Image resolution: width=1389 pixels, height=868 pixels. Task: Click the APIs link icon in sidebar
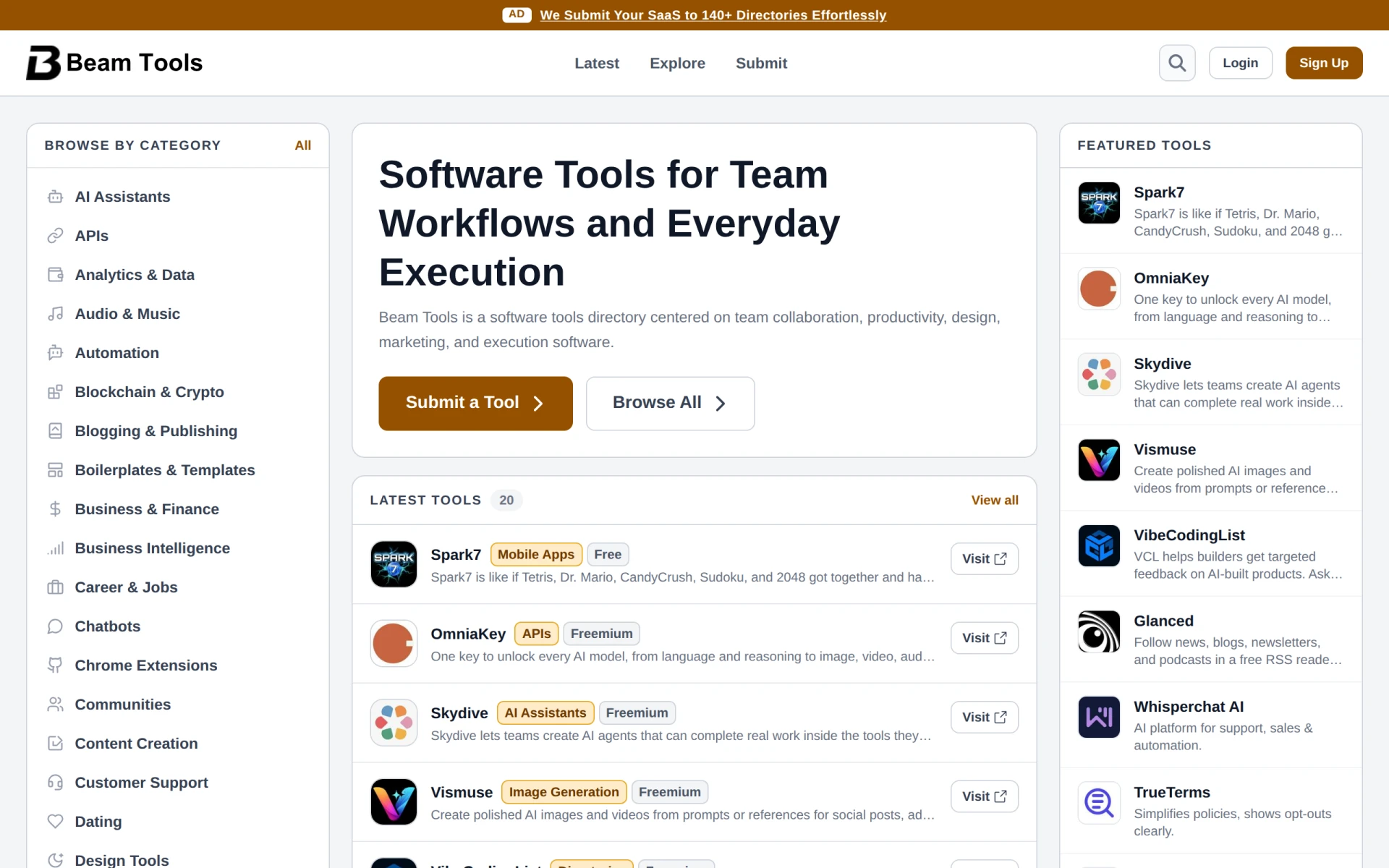pos(55,236)
